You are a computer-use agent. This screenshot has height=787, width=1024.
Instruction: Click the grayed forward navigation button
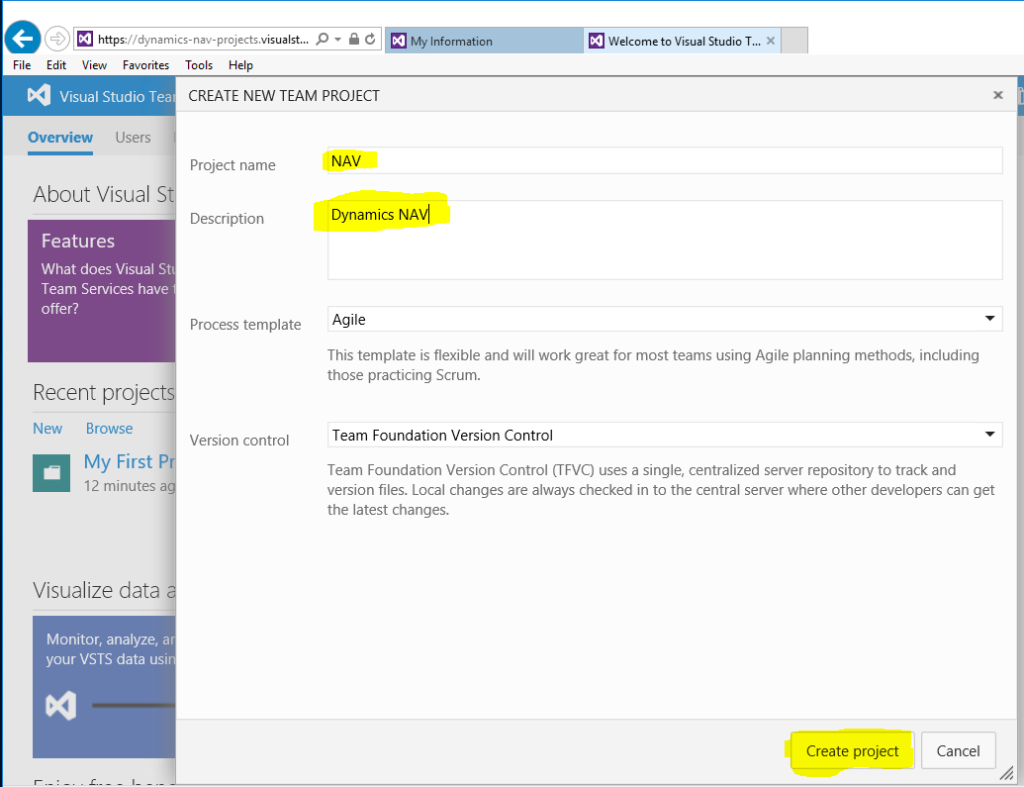[57, 38]
